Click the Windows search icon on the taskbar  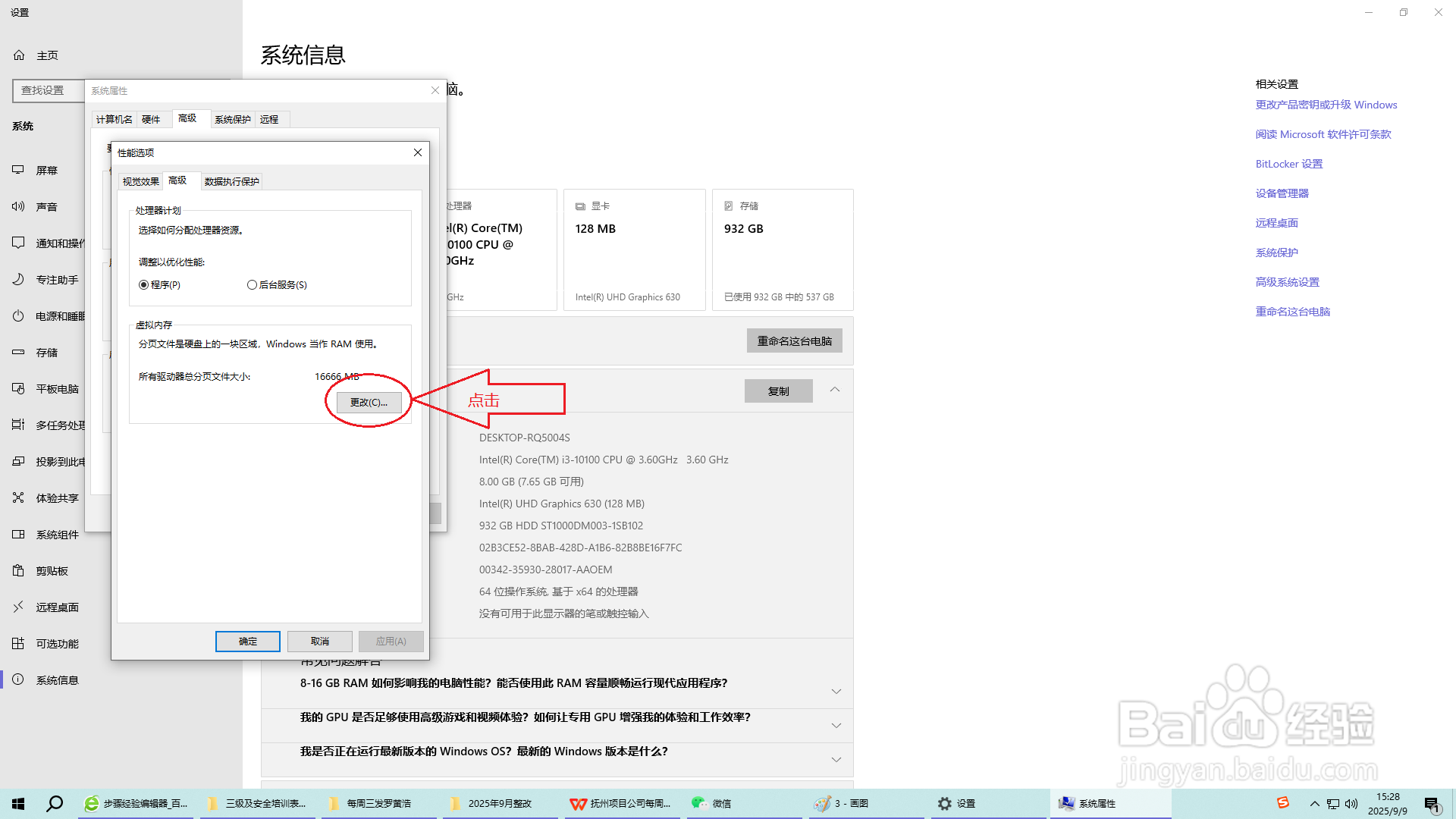click(x=54, y=803)
